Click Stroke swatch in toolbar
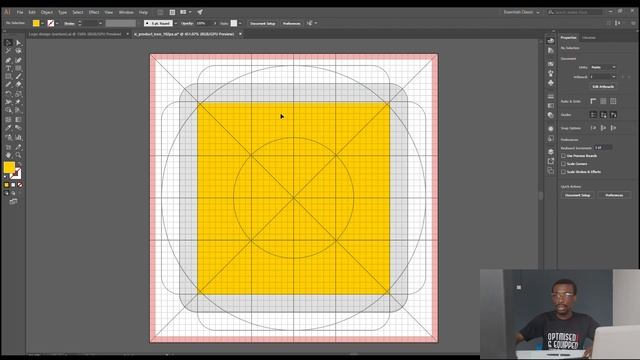The image size is (640, 360). click(16, 173)
